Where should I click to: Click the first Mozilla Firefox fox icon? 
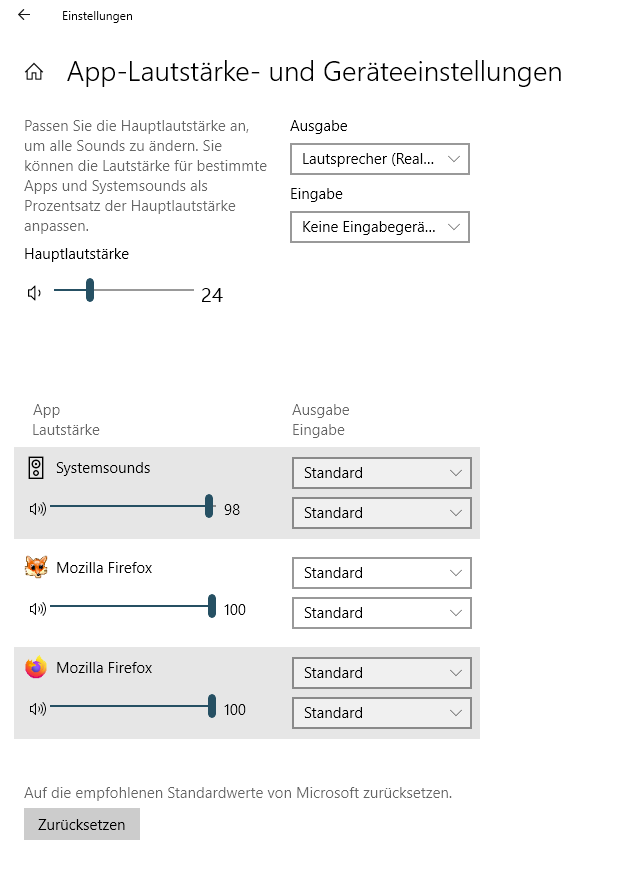pyautogui.click(x=36, y=568)
